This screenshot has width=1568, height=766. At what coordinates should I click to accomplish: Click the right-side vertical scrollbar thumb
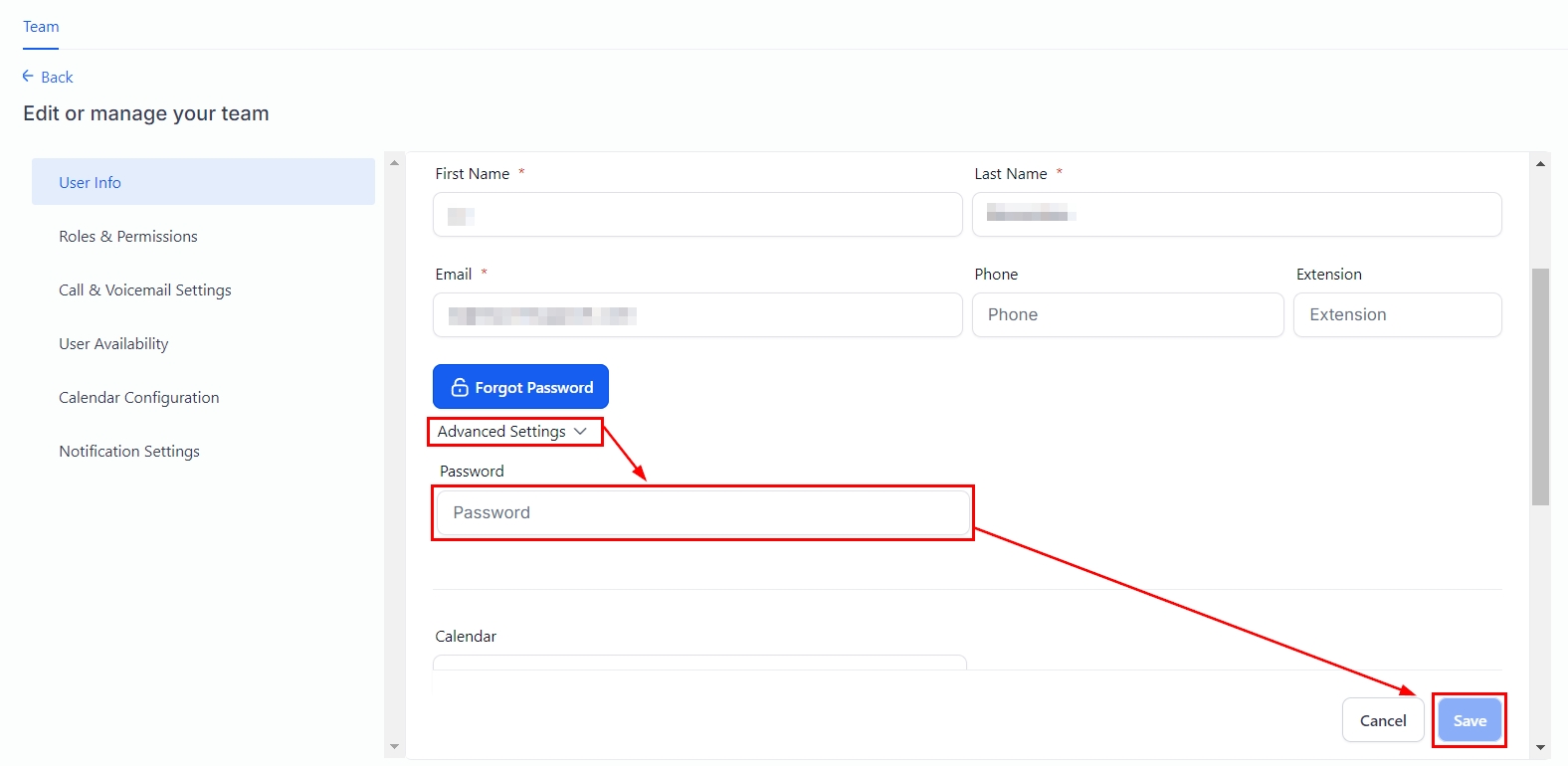(x=1540, y=386)
